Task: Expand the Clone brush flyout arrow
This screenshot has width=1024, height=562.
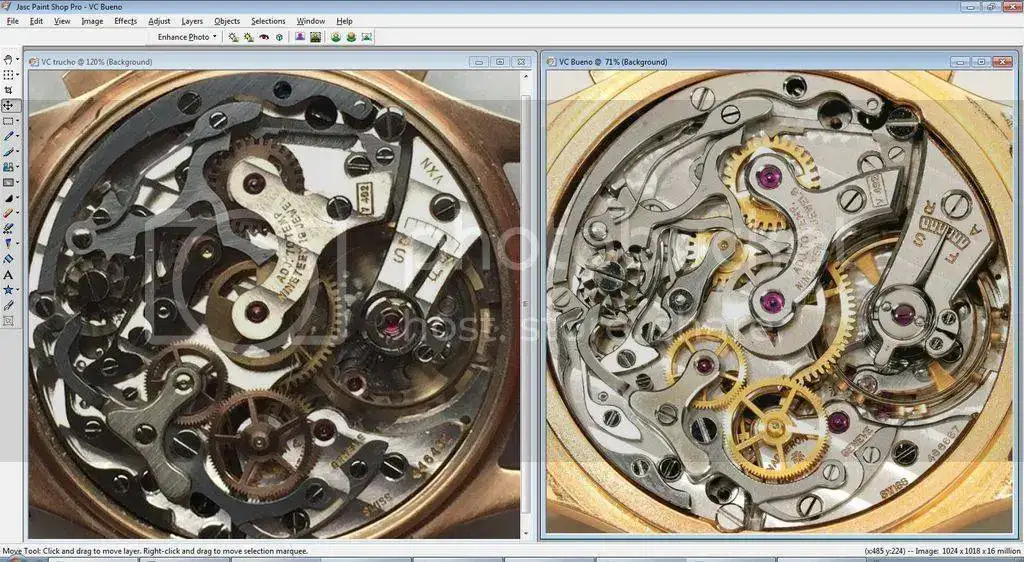Action: (x=17, y=167)
